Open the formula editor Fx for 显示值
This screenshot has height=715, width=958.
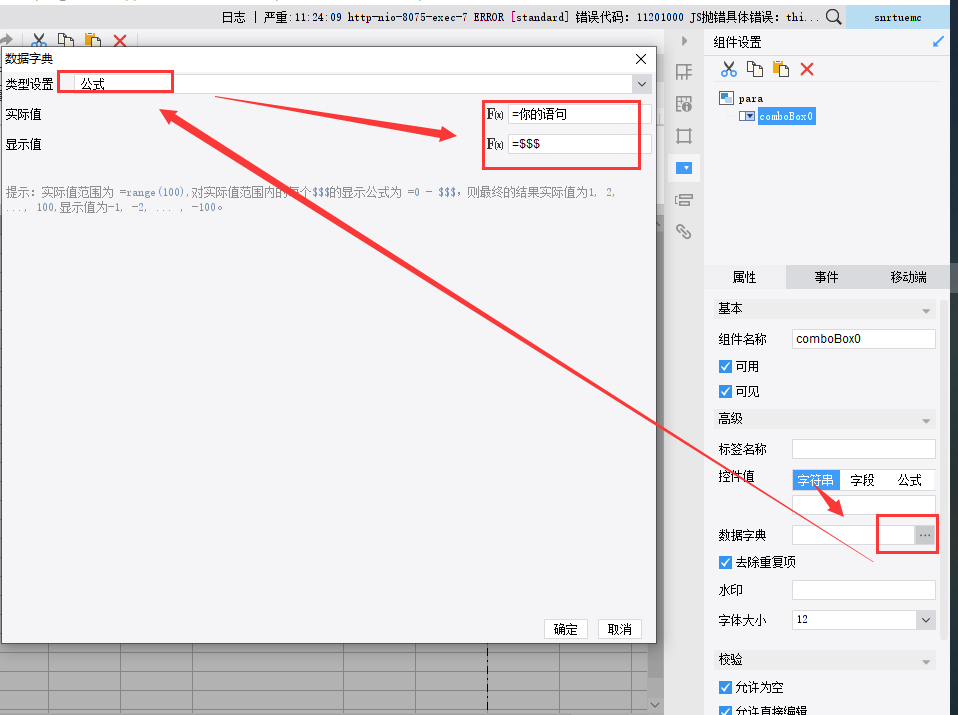click(x=495, y=144)
